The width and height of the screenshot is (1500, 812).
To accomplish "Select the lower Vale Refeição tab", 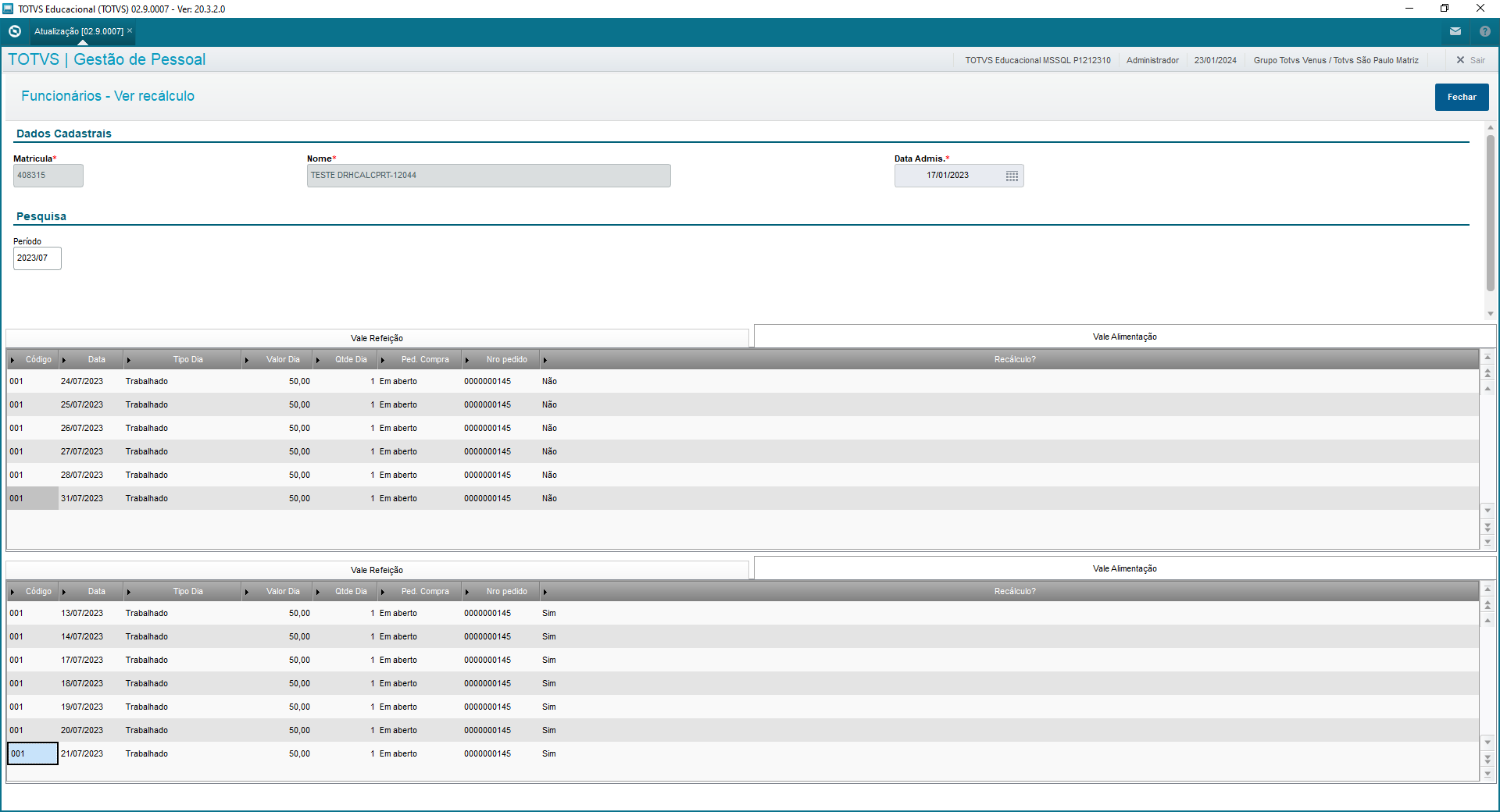I will tap(377, 570).
